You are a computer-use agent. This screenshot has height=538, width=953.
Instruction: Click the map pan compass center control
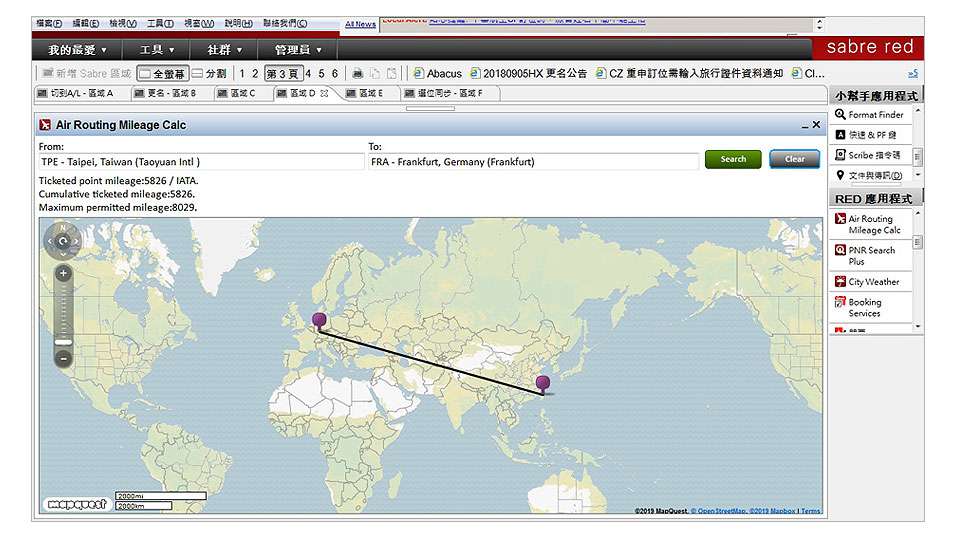(x=63, y=241)
